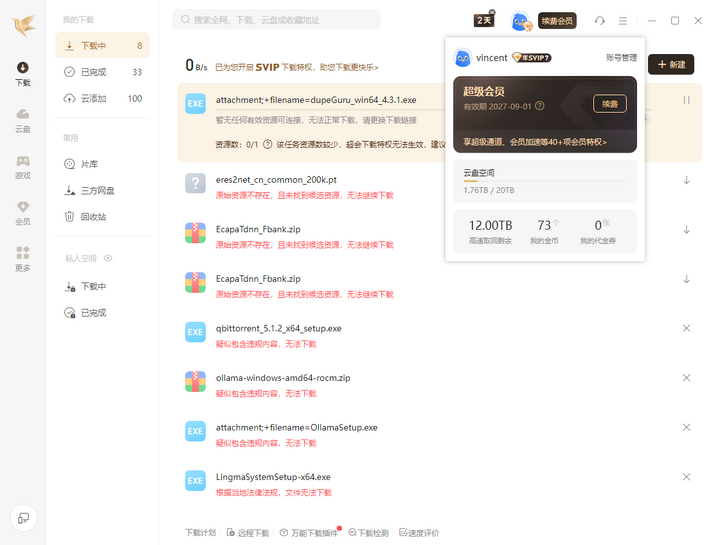Click the unknown file icon of eres2net task
The width and height of the screenshot is (720, 545).
point(195,183)
